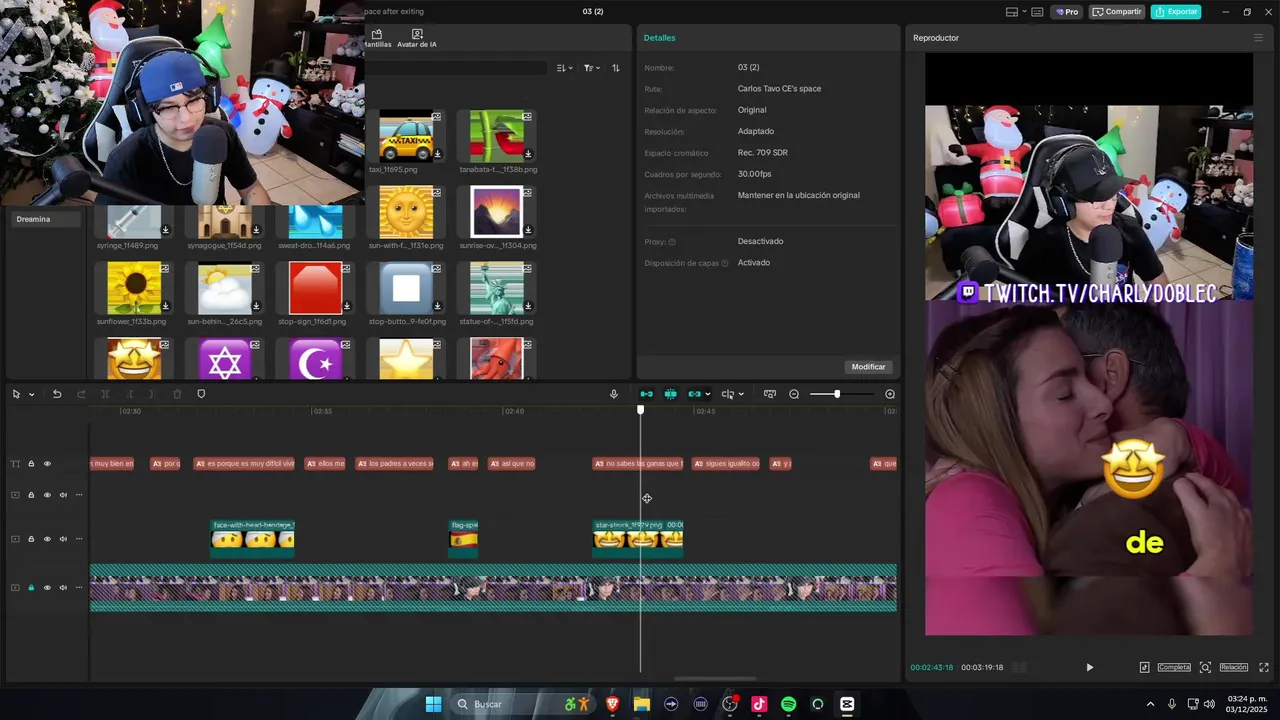Image resolution: width=1280 pixels, height=720 pixels.
Task: Switch to the Plantillas tab
Action: tap(377, 38)
